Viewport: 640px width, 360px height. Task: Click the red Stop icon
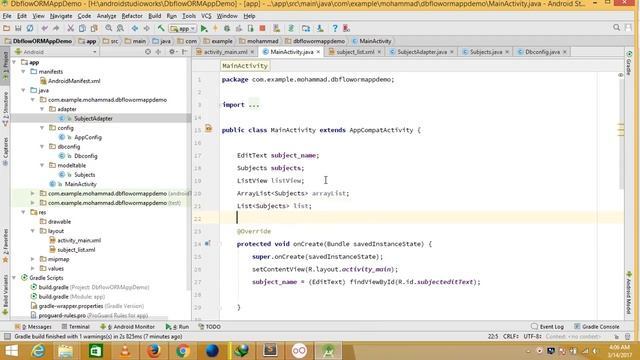(x=262, y=28)
